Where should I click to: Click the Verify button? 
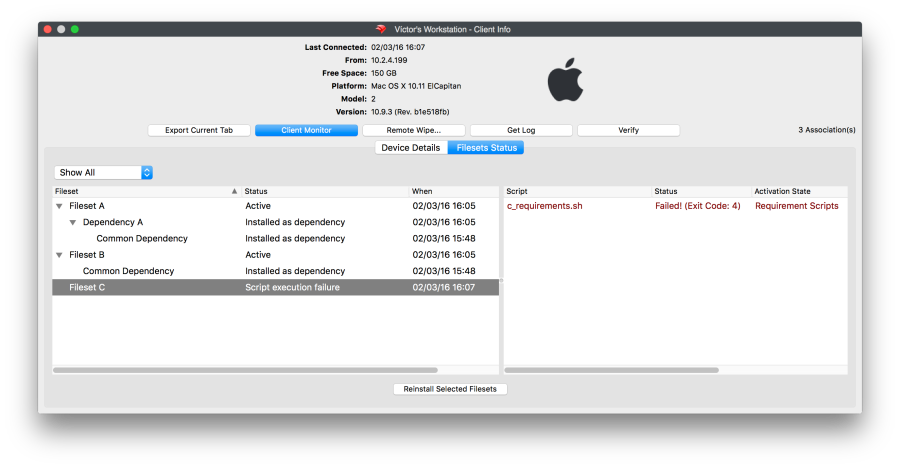(629, 130)
